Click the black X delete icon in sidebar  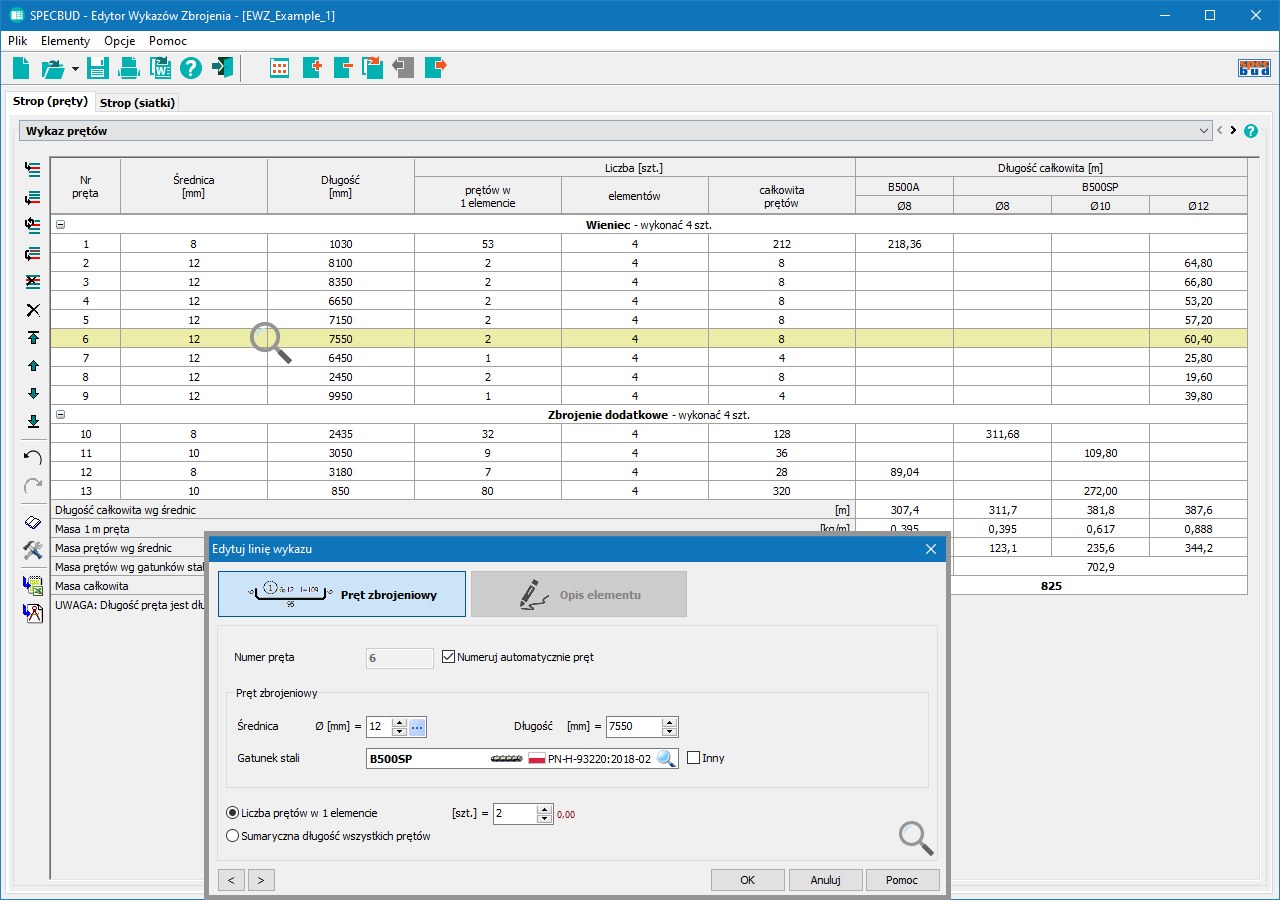pos(33,310)
